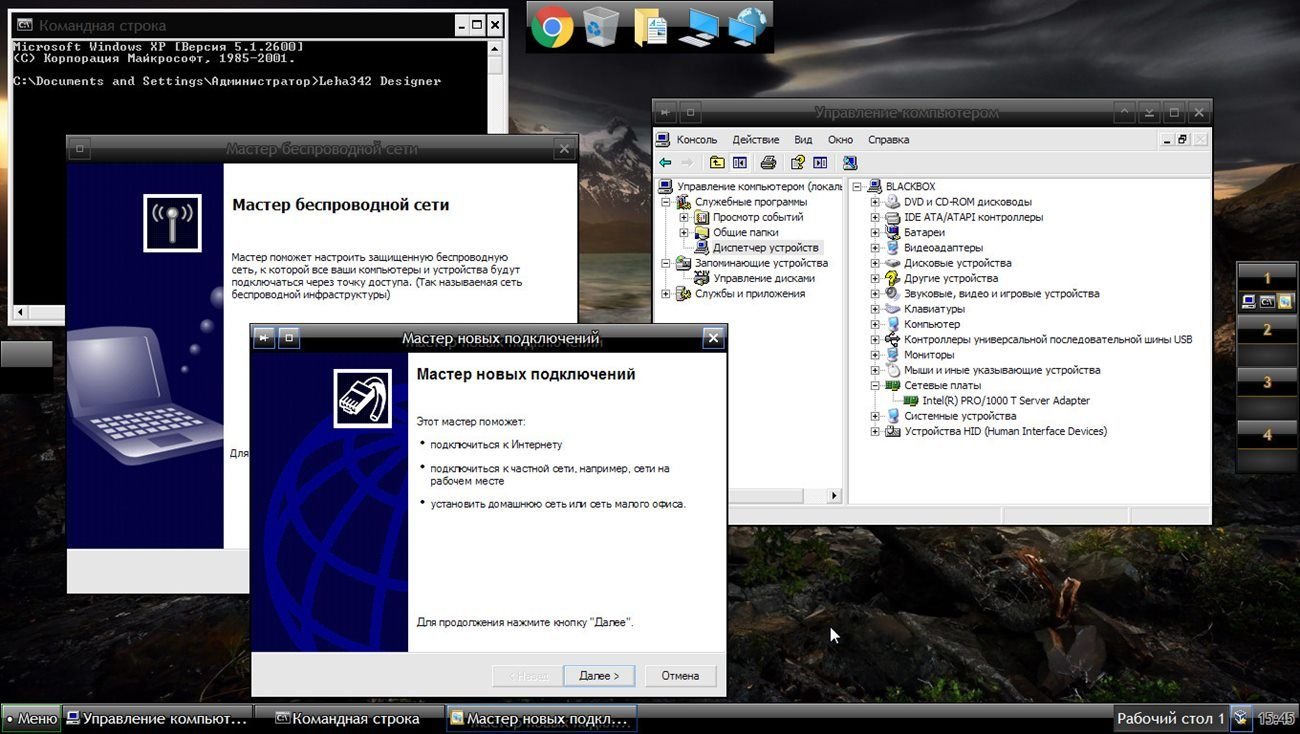
Task: Click the Далее button in the wizard
Action: (x=599, y=676)
